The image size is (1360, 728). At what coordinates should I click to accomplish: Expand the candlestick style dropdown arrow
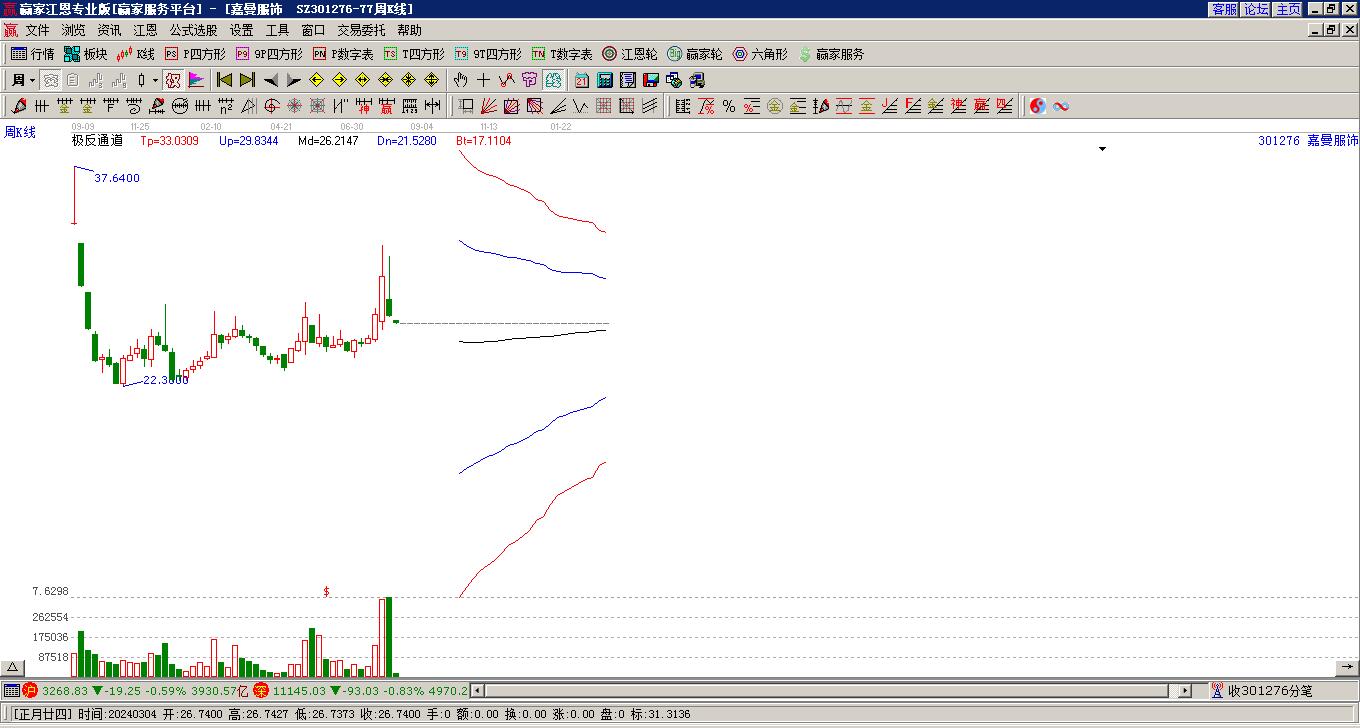(155, 80)
